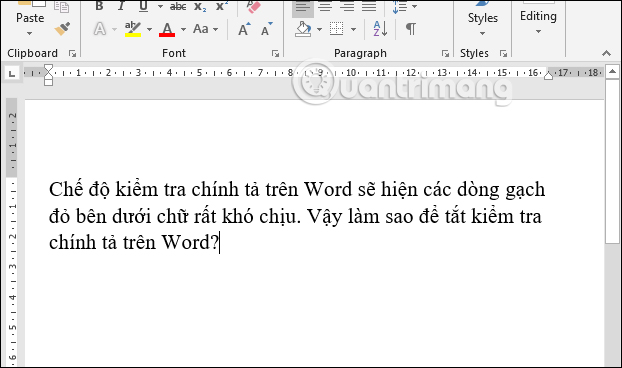
Task: Click the first line indent marker on ruler
Action: [x=48, y=68]
